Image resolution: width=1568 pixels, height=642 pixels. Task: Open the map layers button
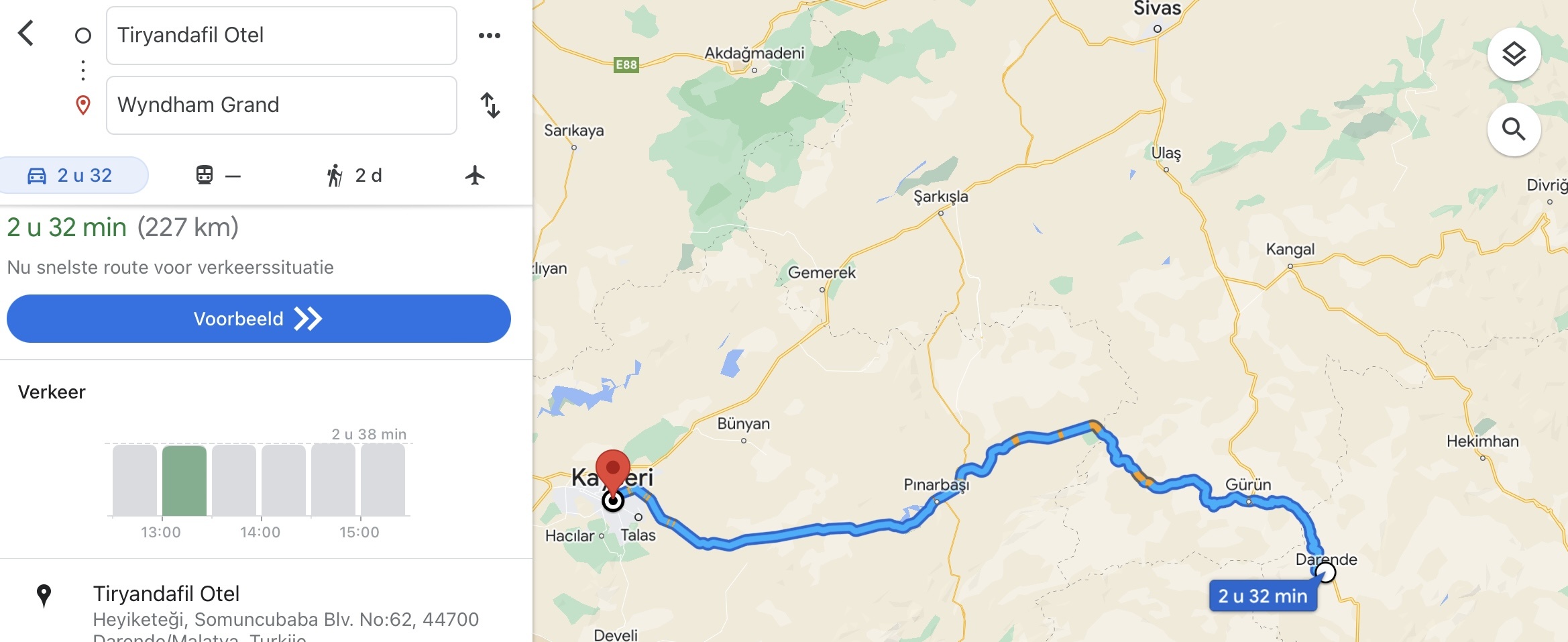(x=1514, y=54)
